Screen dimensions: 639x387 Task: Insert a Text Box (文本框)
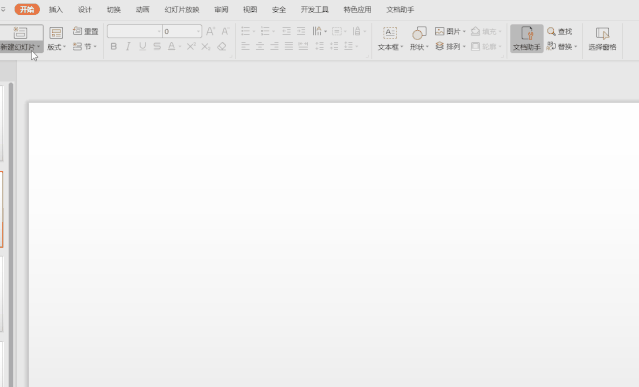point(390,39)
